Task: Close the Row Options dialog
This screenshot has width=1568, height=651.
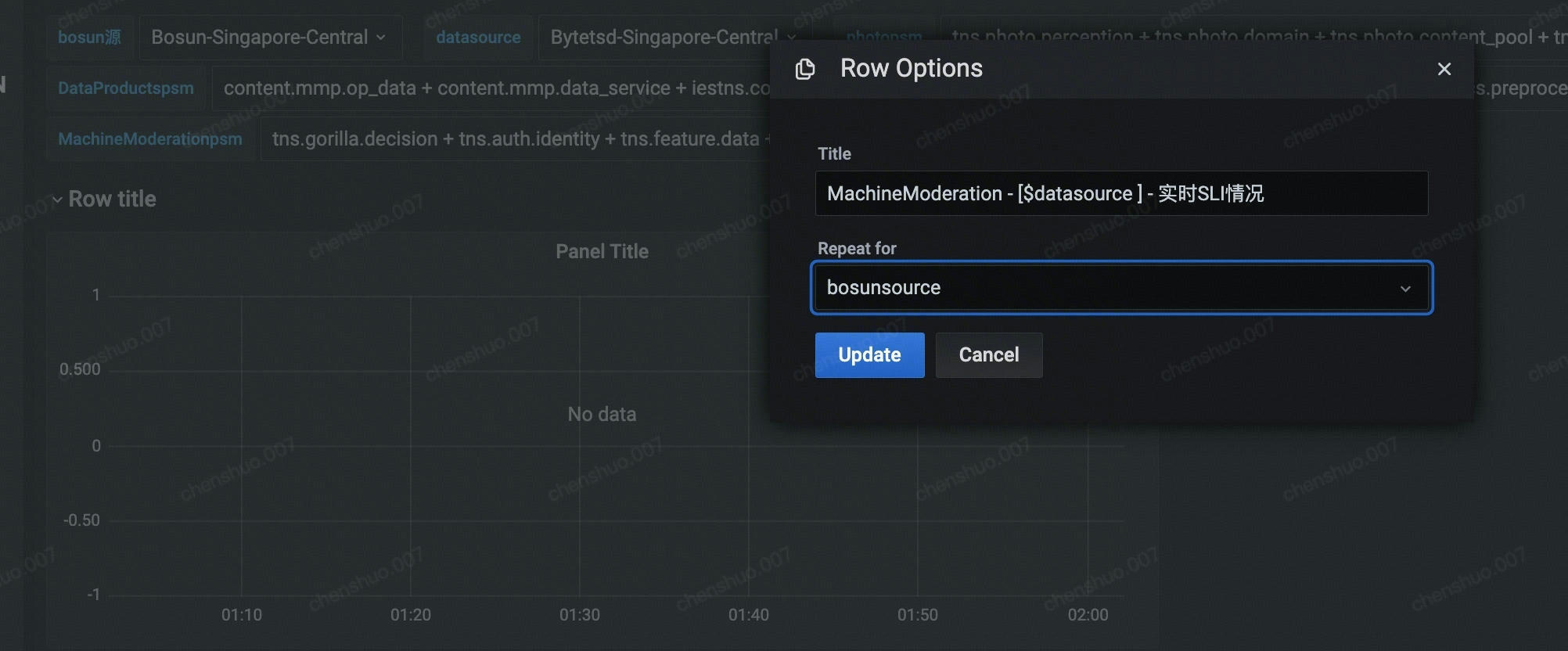Action: coord(1444,70)
